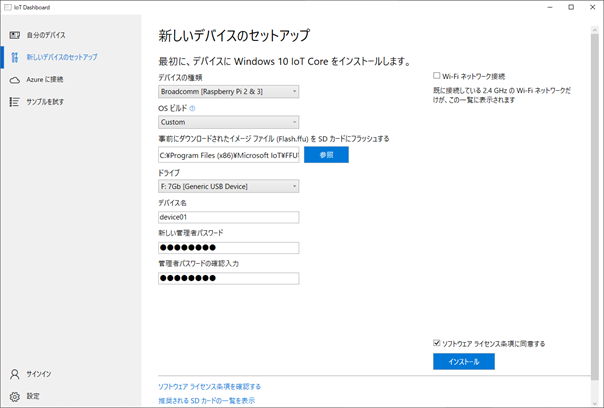Expand the device type Broadcomm dropdown
The image size is (604, 408).
coord(228,92)
